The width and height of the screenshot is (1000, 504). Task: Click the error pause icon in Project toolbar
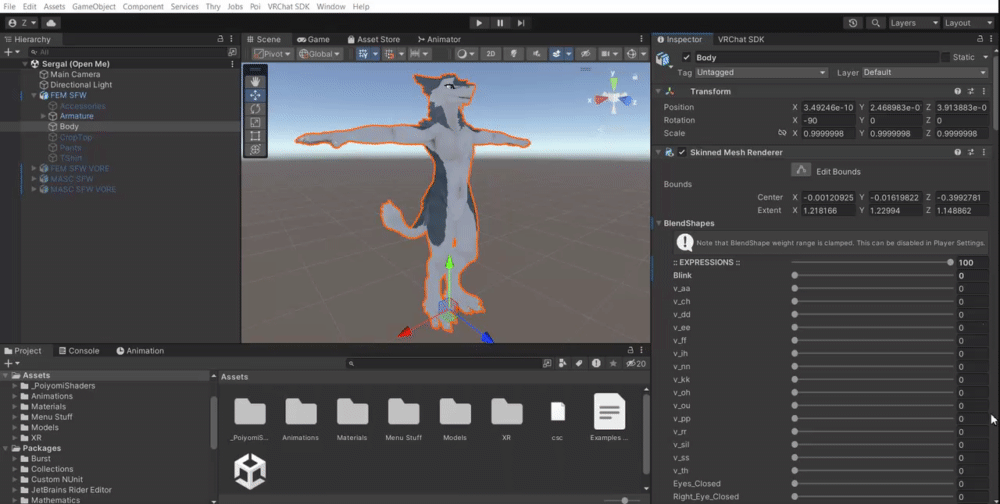coord(596,363)
